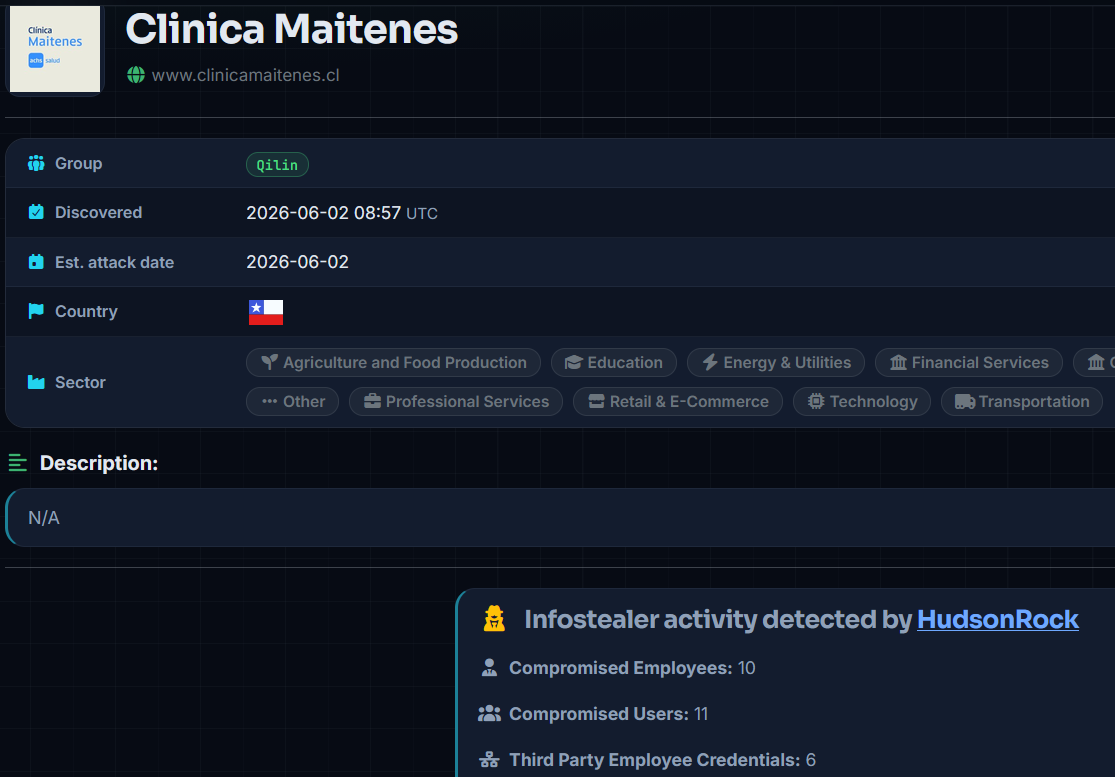Click the Description lines icon
Viewport: 1115px width, 777px height.
tap(18, 463)
